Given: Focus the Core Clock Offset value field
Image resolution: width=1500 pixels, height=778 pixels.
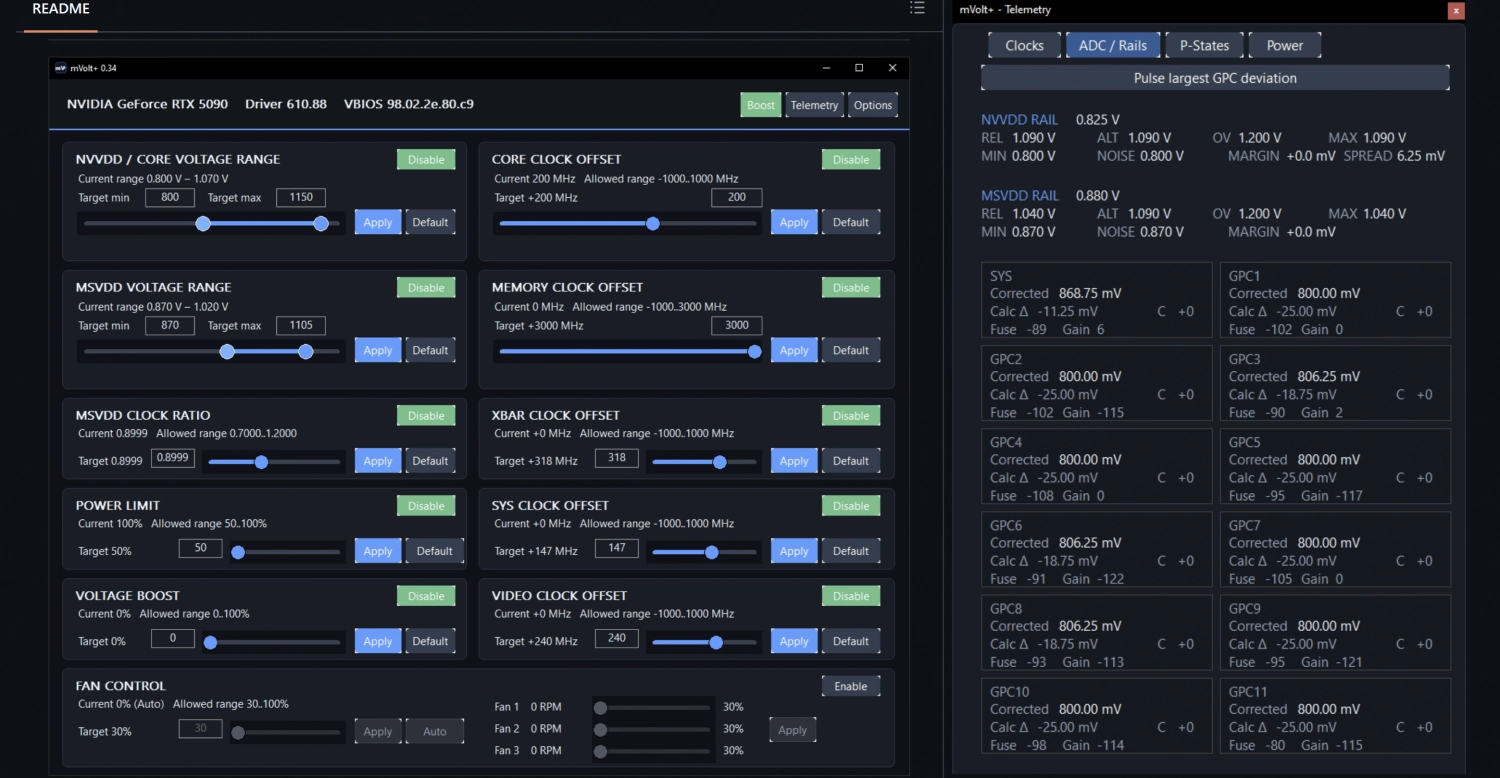Looking at the screenshot, I should point(737,197).
